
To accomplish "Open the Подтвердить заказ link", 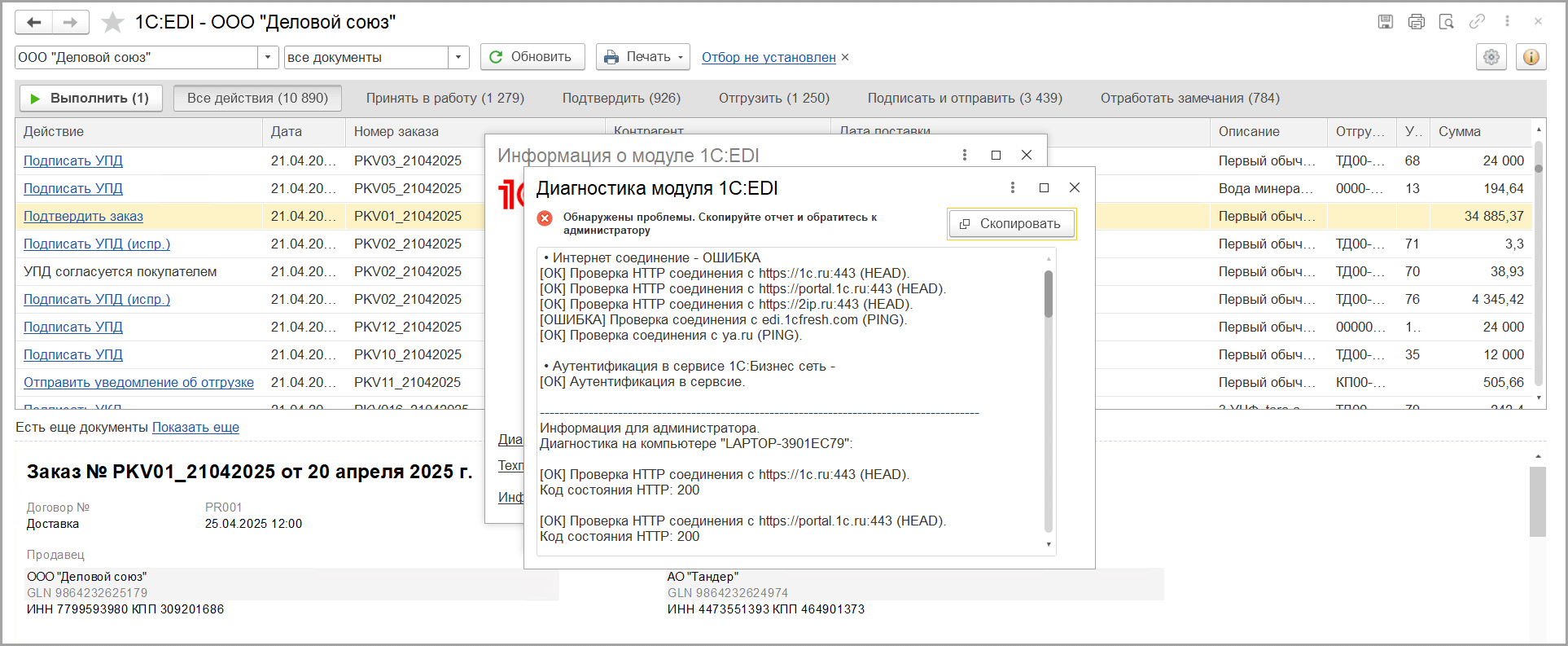I will pos(83,216).
